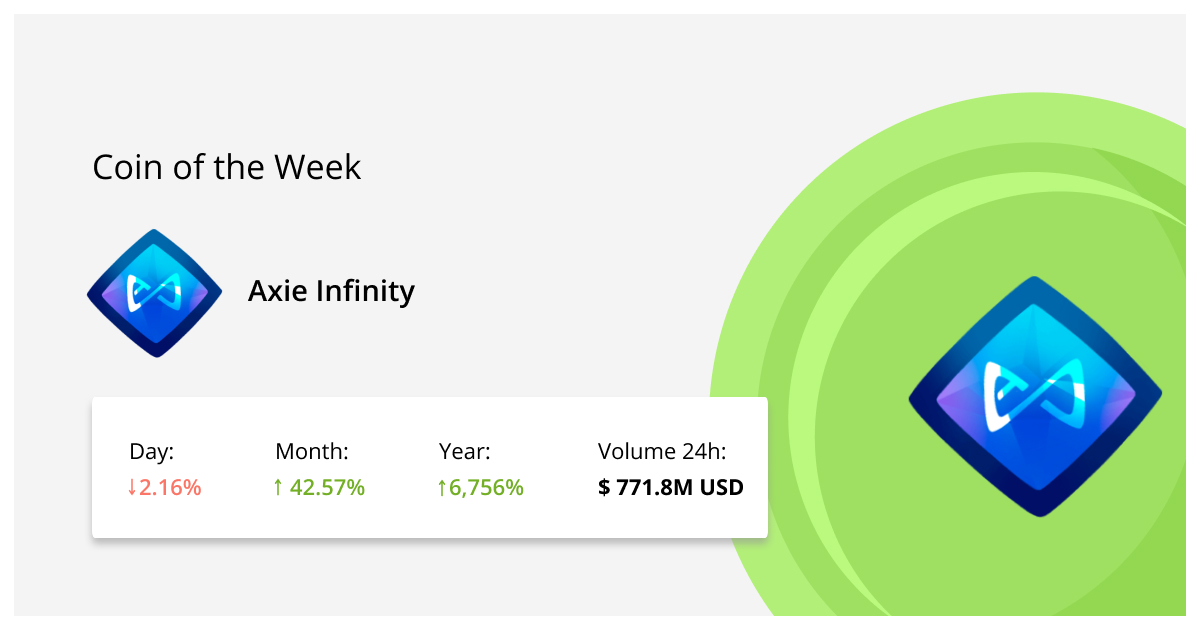Select the Coin of the Week heading
This screenshot has height=630, width=1200.
coord(226,167)
